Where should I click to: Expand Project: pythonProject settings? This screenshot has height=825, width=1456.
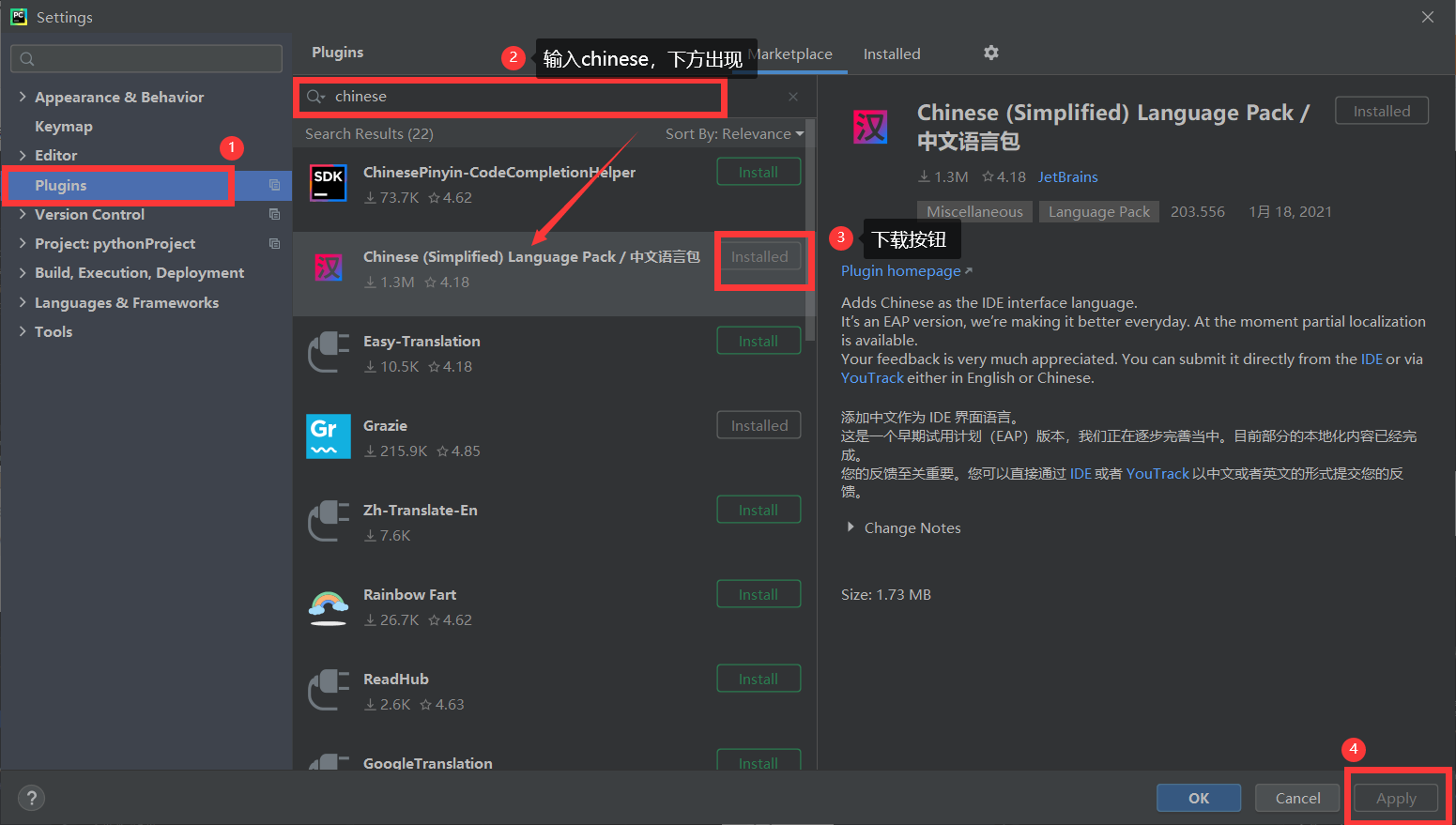[23, 243]
